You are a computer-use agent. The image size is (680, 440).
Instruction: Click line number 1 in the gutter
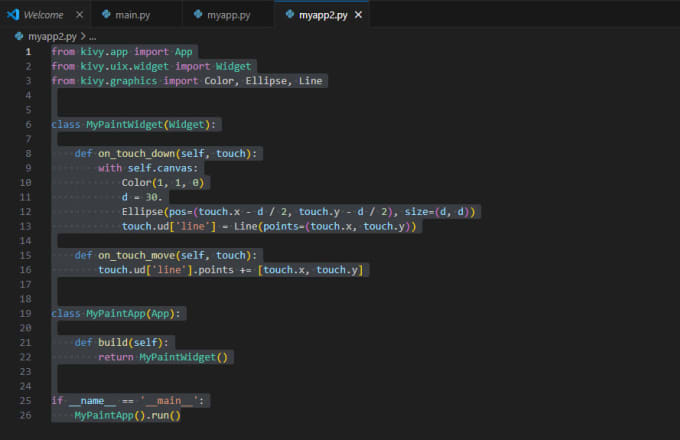tap(28, 52)
